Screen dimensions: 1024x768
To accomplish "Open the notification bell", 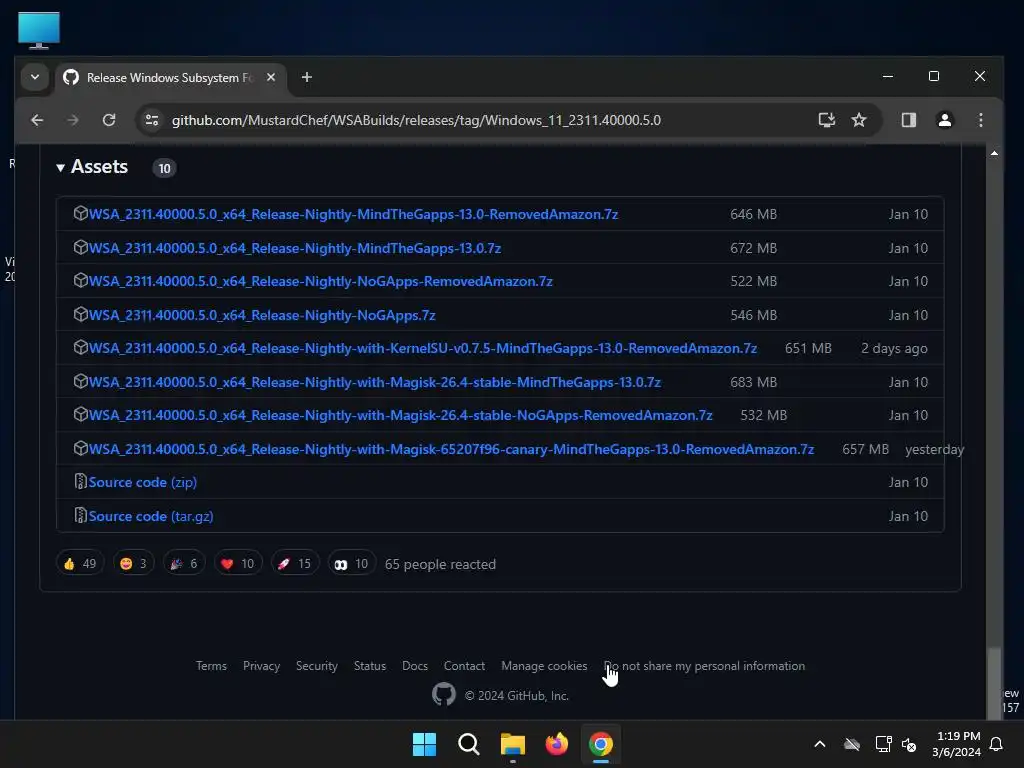I will point(996,744).
